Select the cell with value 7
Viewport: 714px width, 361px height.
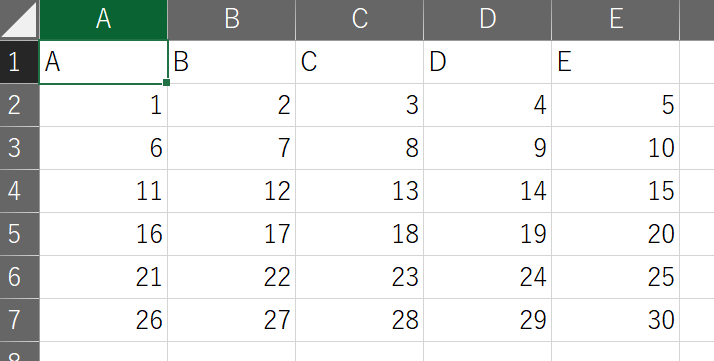(232, 148)
